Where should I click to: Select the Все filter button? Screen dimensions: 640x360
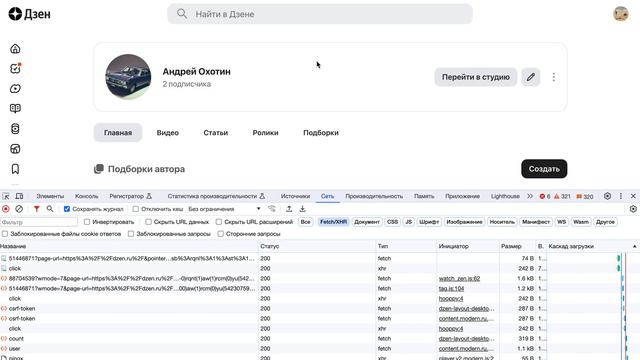click(305, 222)
